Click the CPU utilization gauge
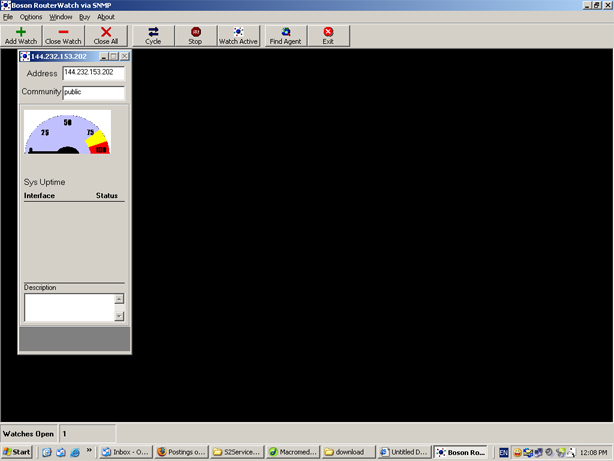Image resolution: width=614 pixels, height=461 pixels. pyautogui.click(x=67, y=132)
